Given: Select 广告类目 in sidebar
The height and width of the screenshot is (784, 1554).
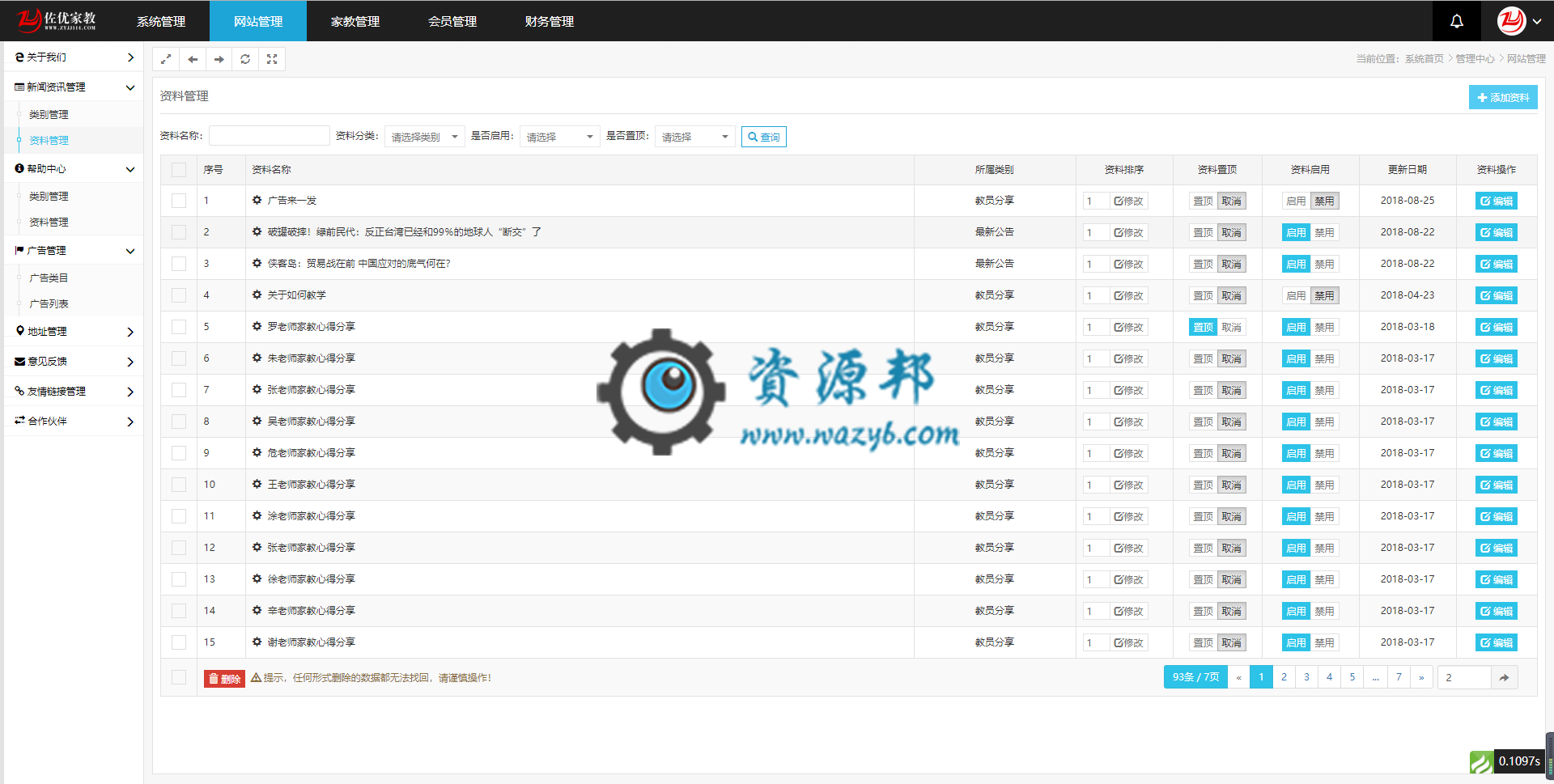Looking at the screenshot, I should [x=49, y=278].
